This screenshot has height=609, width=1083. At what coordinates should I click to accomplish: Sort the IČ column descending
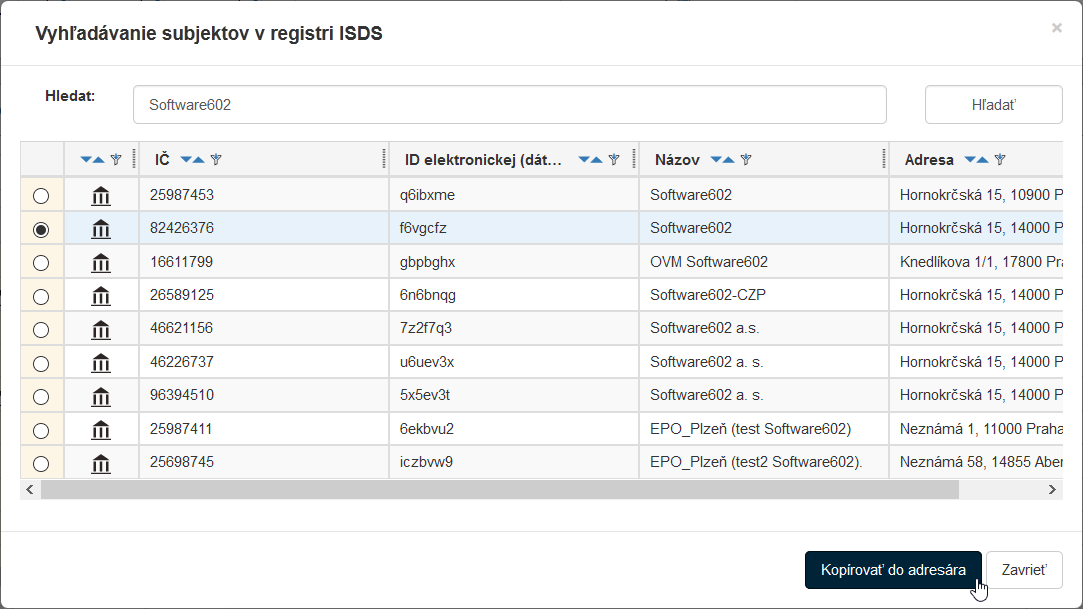coord(186,160)
